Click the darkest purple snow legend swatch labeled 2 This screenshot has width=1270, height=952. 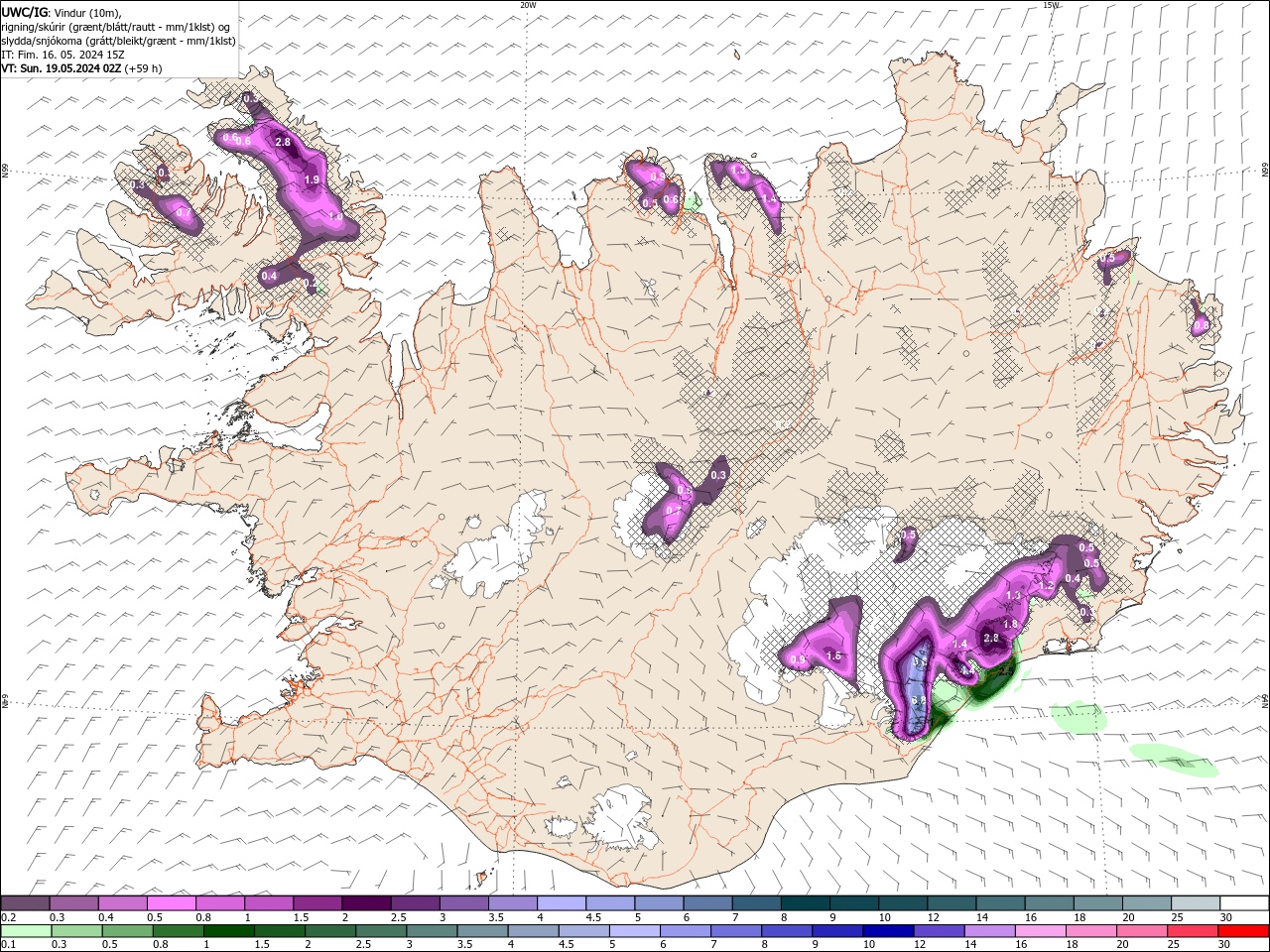coord(366,903)
